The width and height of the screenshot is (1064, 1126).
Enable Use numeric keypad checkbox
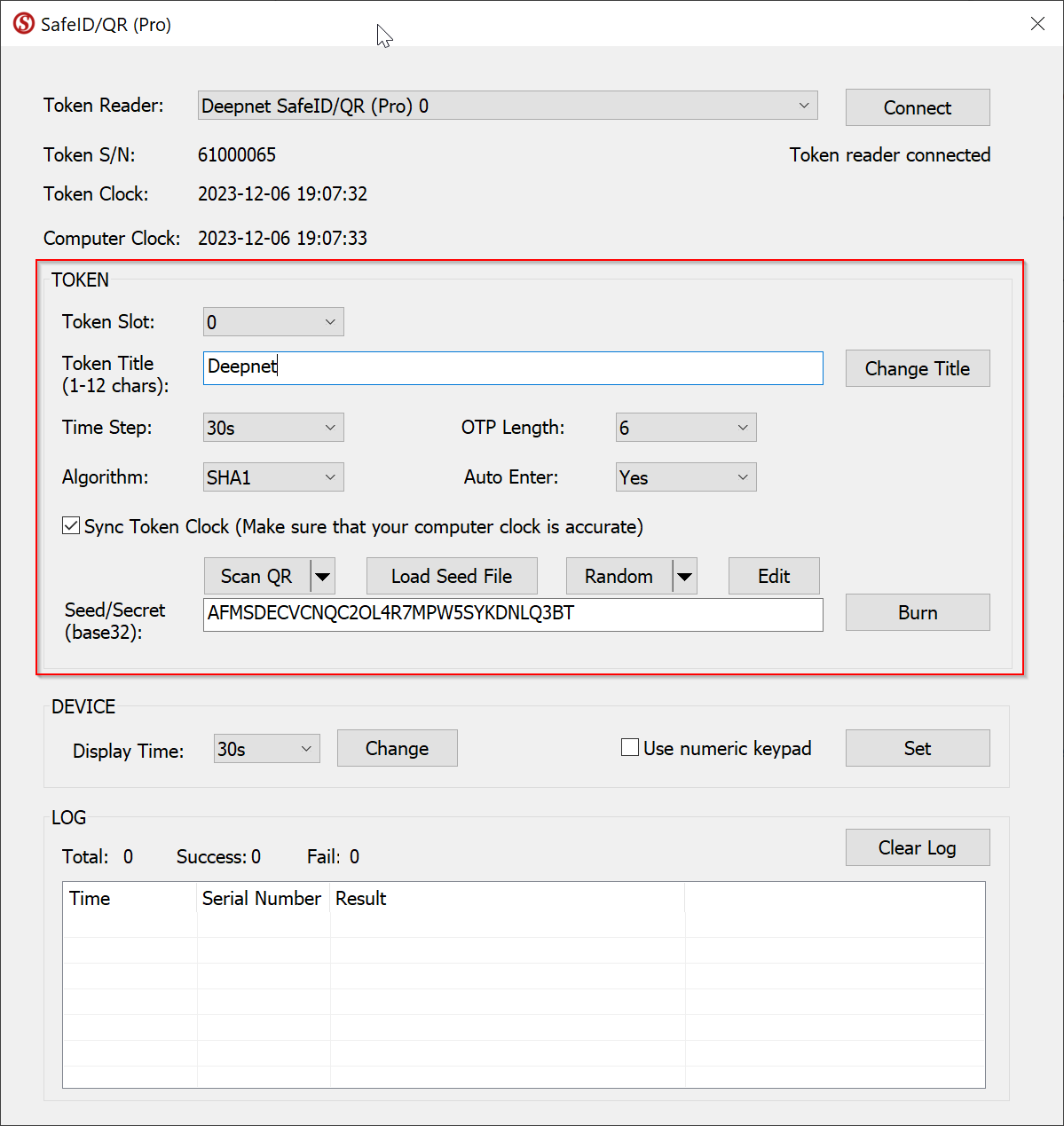point(630,748)
